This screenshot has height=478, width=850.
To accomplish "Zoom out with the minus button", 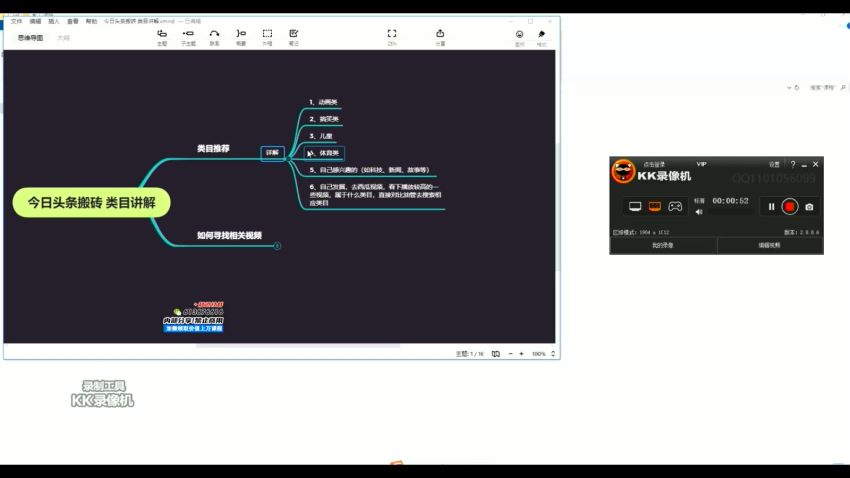I will (510, 354).
